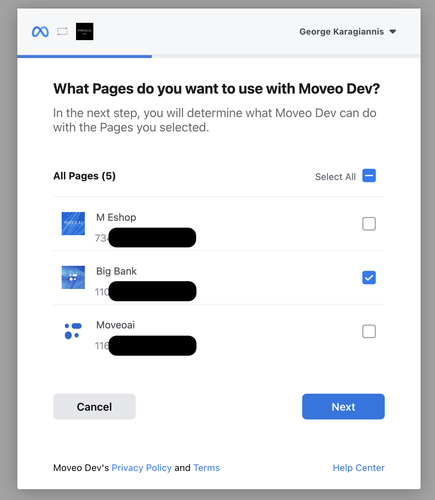Open the Terms link
Image resolution: width=435 pixels, height=500 pixels.
point(206,468)
